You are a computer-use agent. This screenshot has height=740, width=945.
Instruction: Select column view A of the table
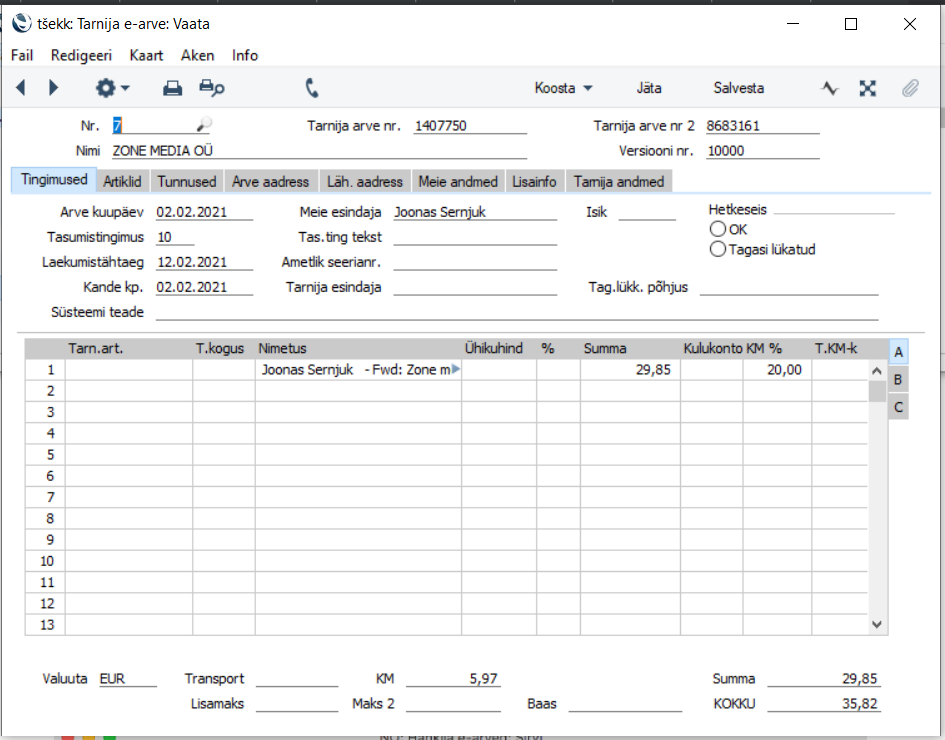[898, 352]
